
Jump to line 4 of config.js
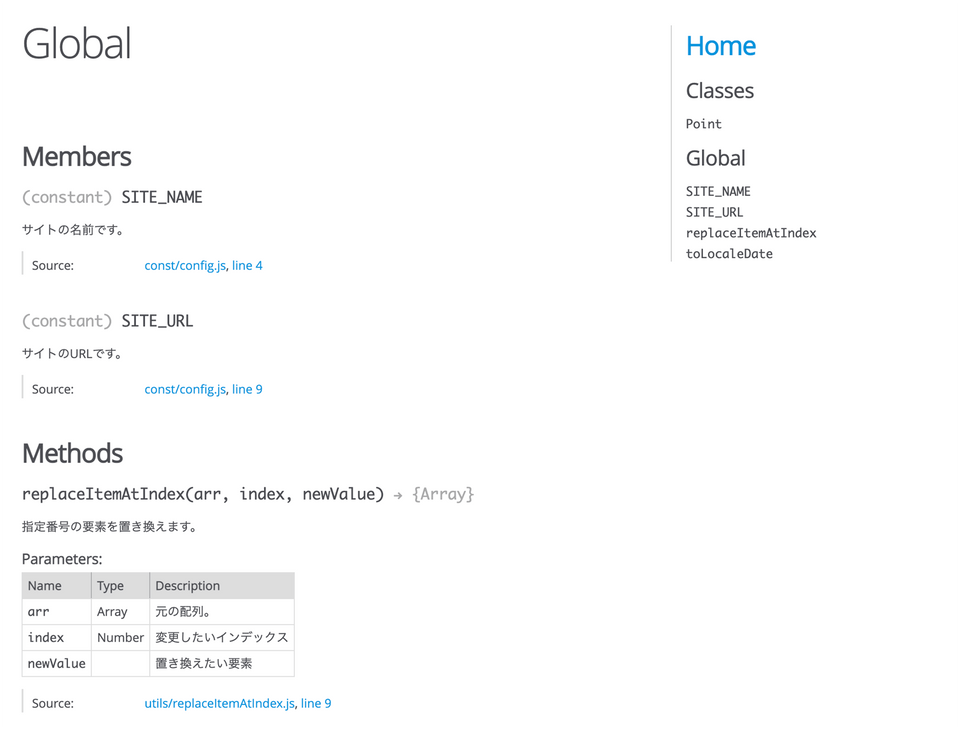click(x=247, y=265)
